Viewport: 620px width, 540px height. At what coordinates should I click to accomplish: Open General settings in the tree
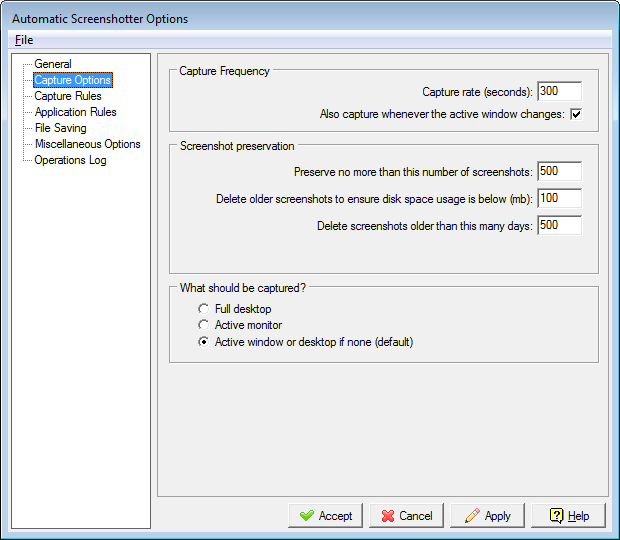click(x=53, y=64)
